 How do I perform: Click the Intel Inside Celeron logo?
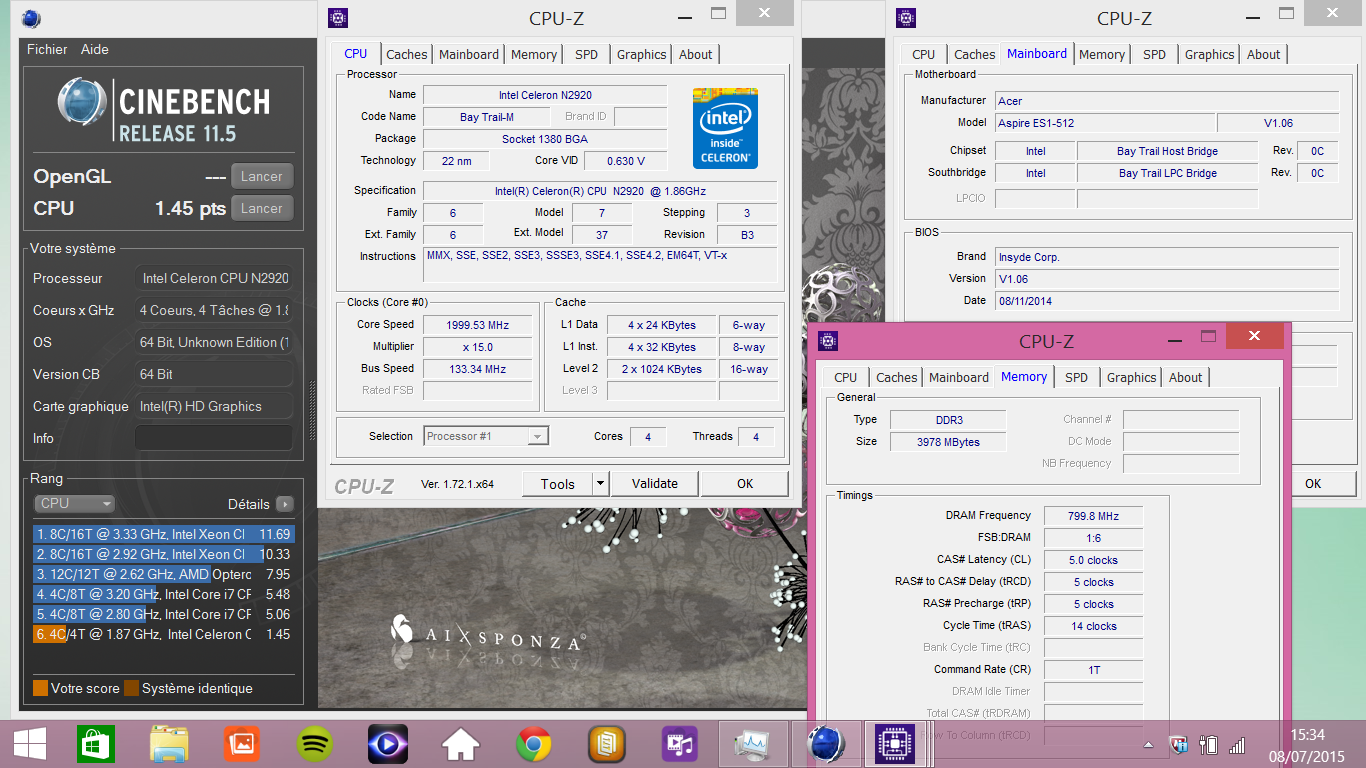coord(726,128)
